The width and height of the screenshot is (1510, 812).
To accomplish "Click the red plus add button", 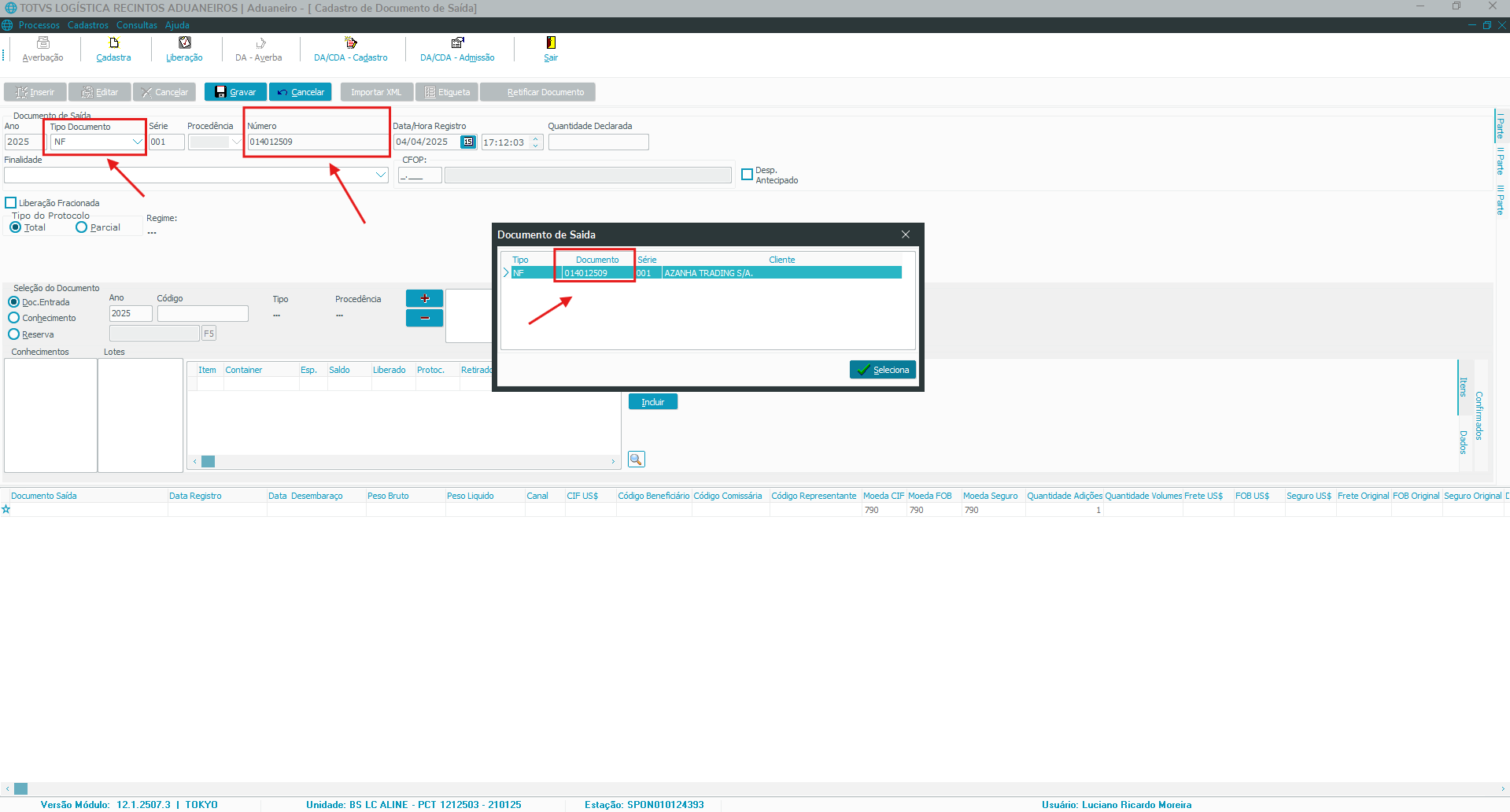I will tap(425, 298).
